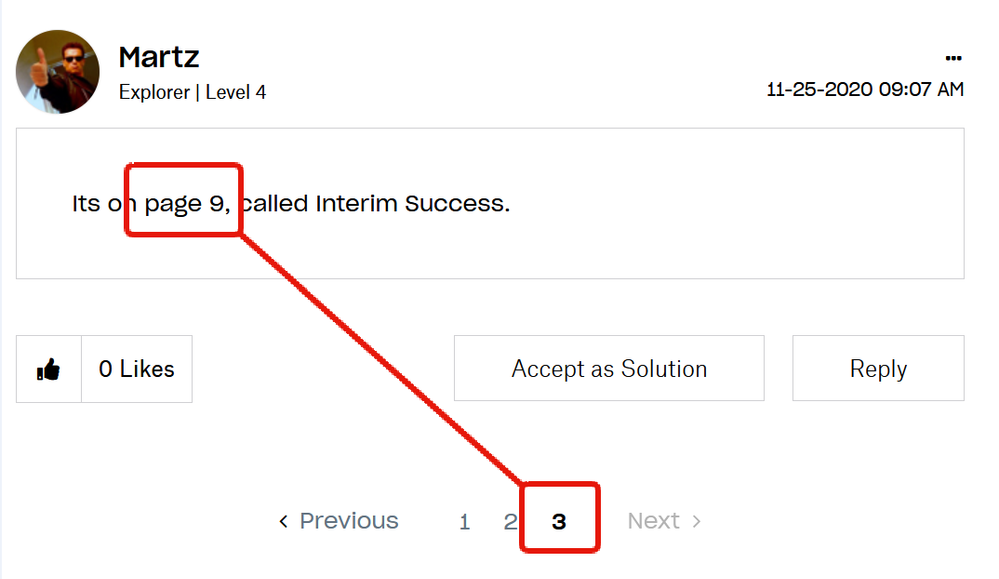Select current page 3 in pagination

coord(559,521)
